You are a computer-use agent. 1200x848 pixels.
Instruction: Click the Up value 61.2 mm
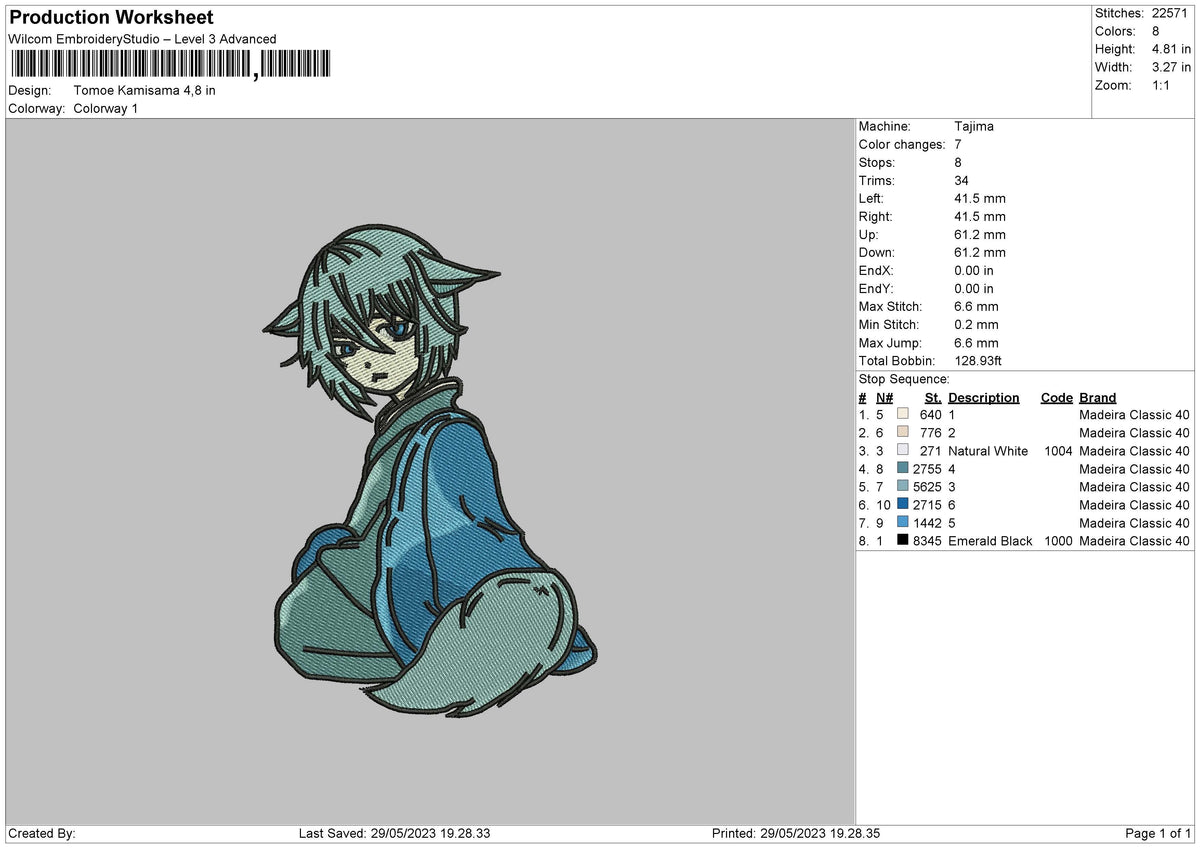tap(980, 234)
